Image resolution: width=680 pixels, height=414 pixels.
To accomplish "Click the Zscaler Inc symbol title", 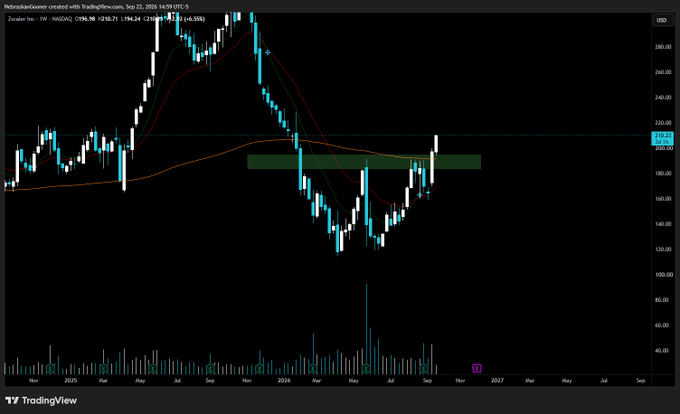I will coord(22,19).
